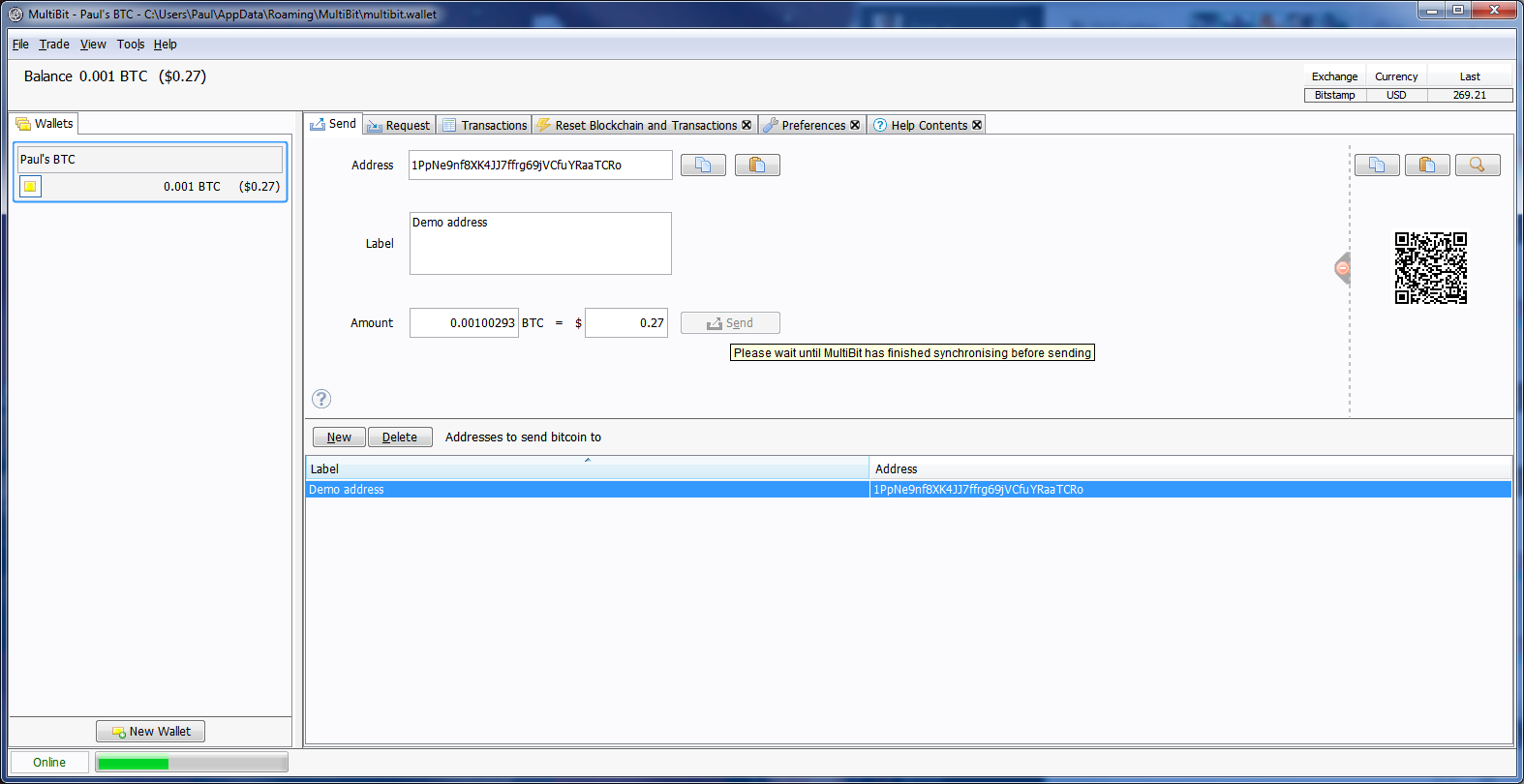The width and height of the screenshot is (1524, 784).
Task: Focus the dollar amount field
Action: 626,323
